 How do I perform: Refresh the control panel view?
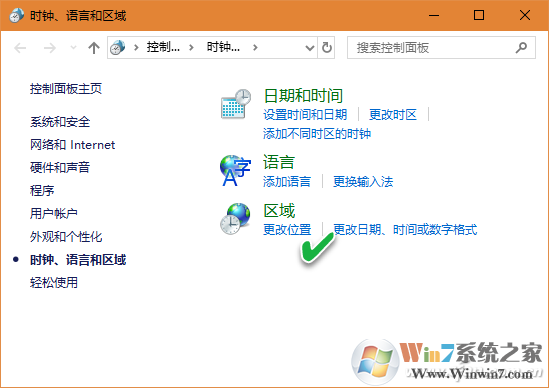point(326,47)
